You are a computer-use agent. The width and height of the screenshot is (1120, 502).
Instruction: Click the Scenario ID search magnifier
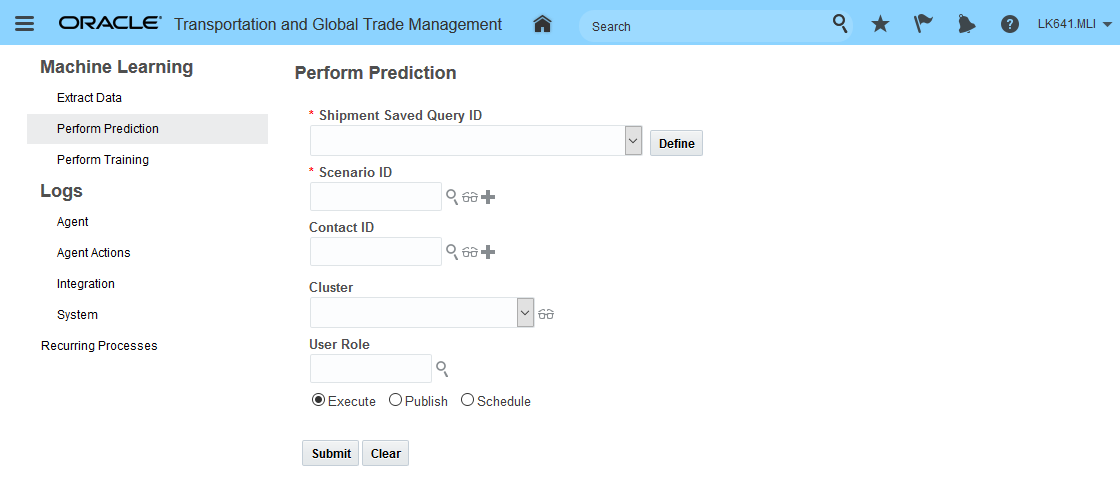point(452,197)
